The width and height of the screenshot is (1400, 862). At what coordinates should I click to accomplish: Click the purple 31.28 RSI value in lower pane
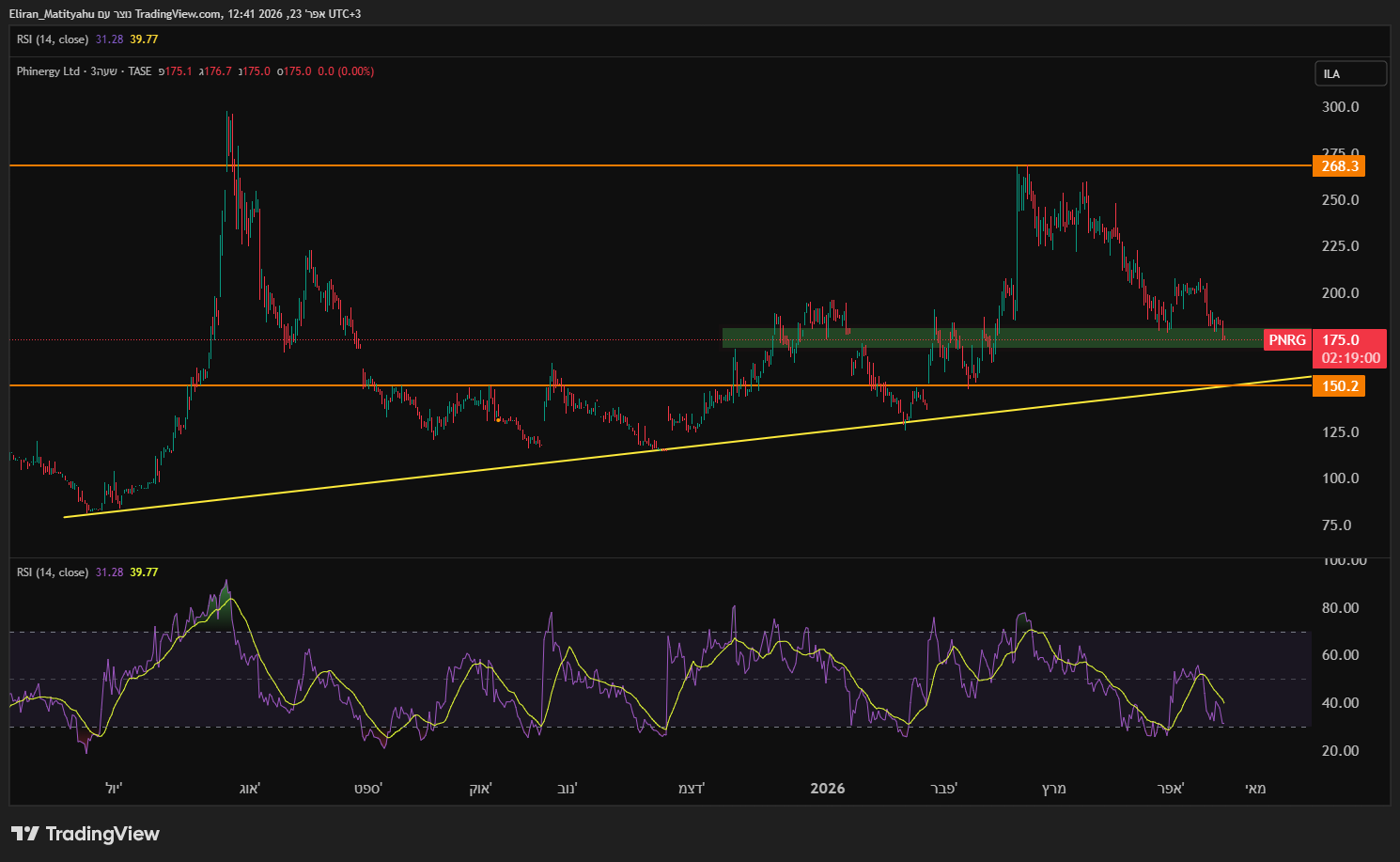point(109,572)
